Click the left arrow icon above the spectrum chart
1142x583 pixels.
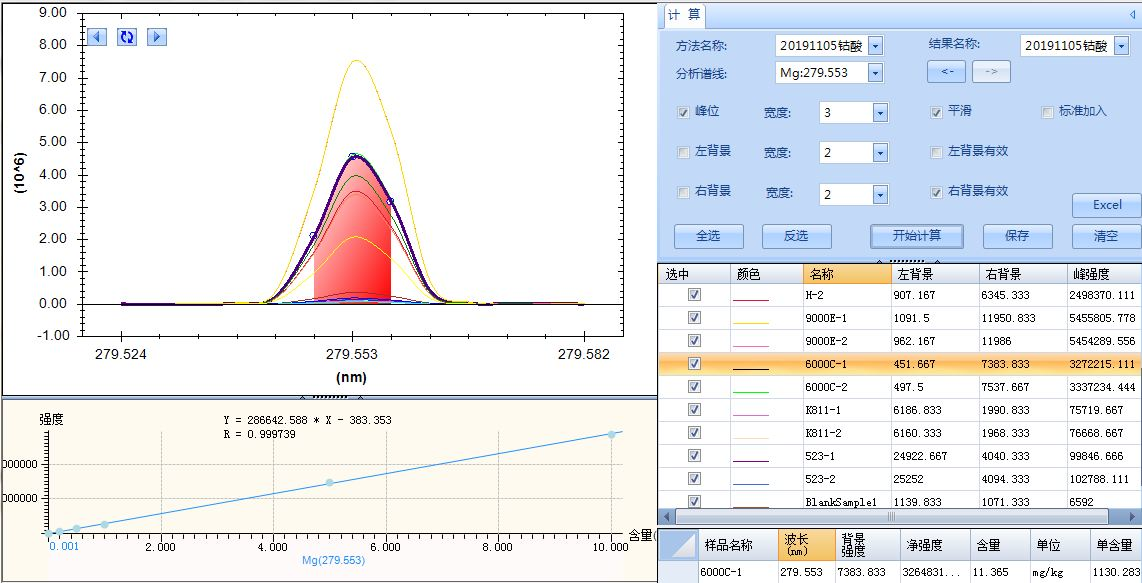[97, 37]
